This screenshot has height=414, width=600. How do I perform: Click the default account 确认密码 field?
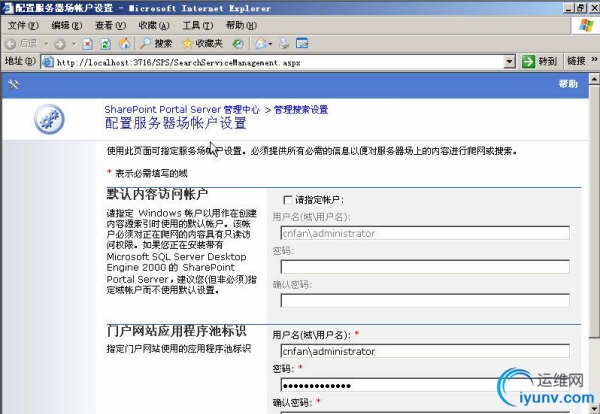point(425,300)
